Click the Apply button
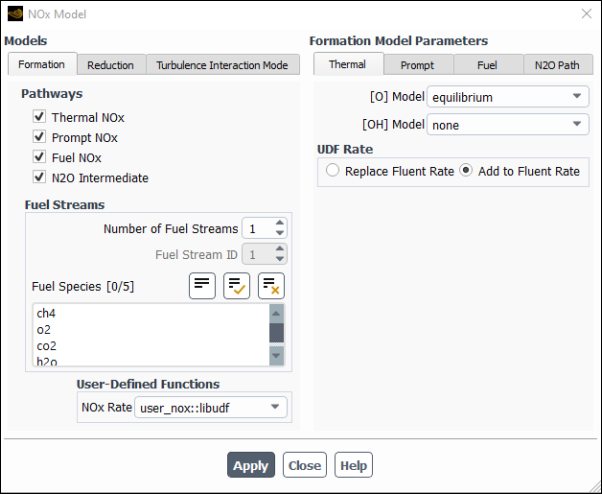 pyautogui.click(x=251, y=465)
